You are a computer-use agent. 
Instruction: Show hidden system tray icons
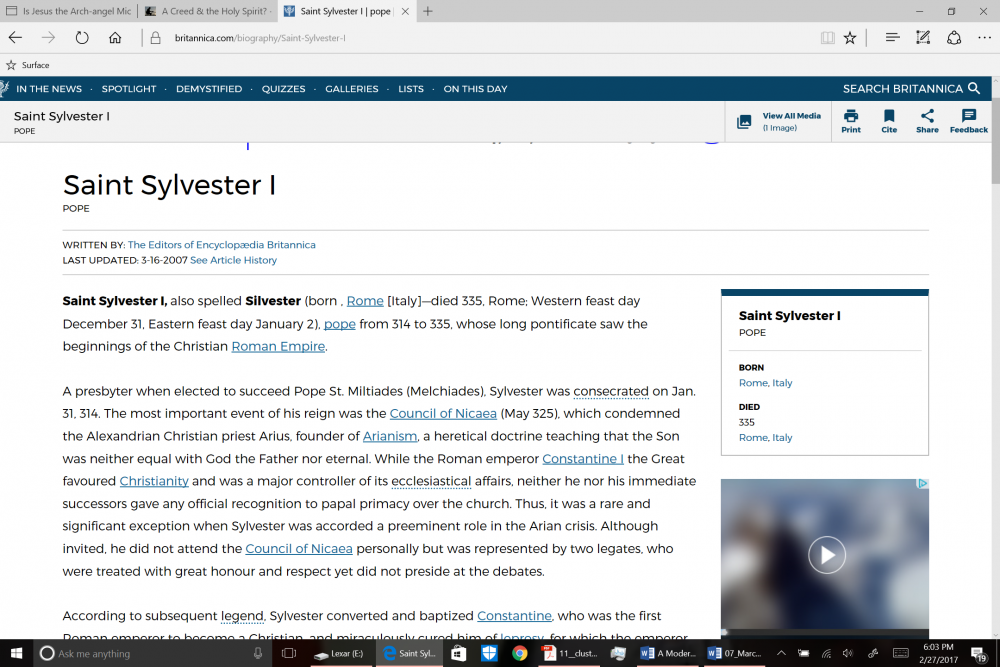tap(781, 653)
